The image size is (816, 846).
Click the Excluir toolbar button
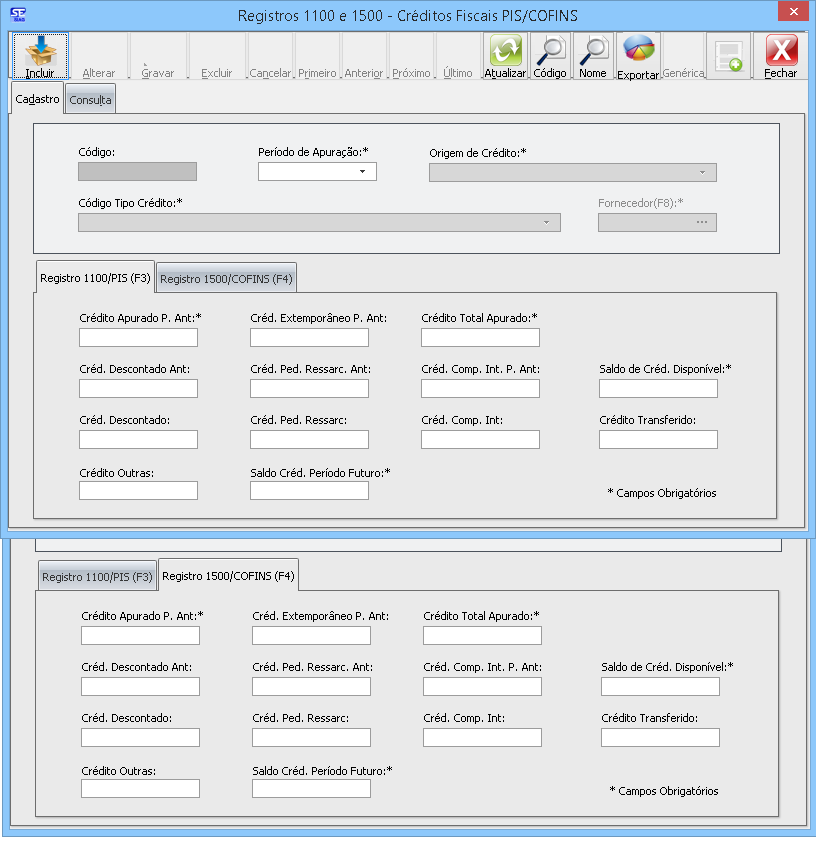pos(216,58)
